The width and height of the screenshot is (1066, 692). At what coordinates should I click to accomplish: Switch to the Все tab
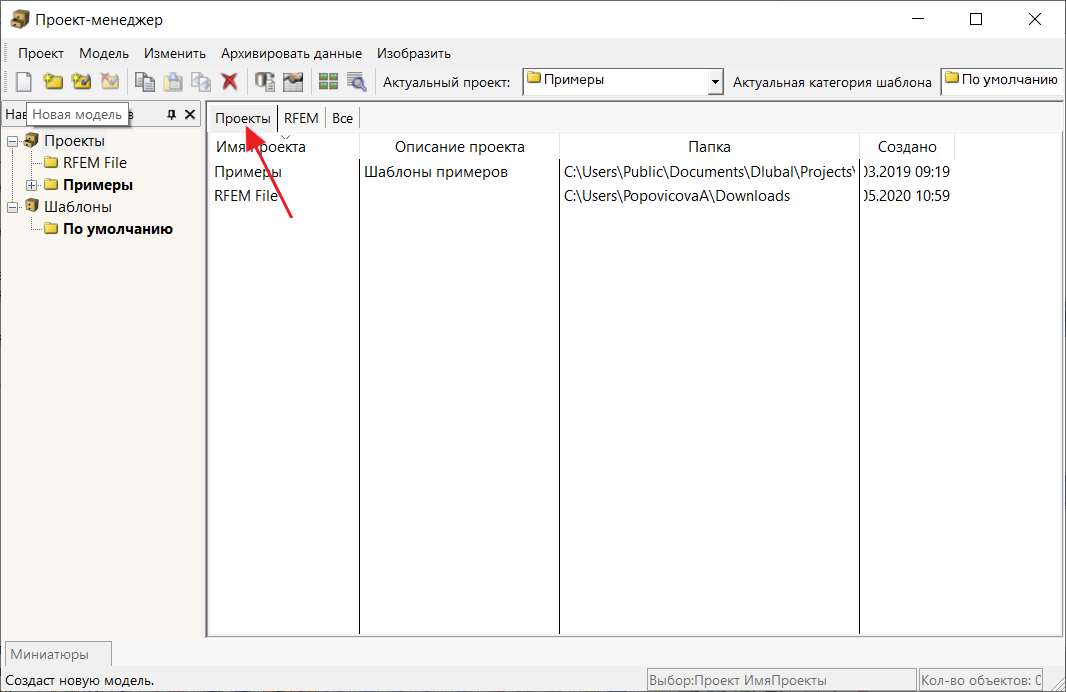pyautogui.click(x=342, y=118)
